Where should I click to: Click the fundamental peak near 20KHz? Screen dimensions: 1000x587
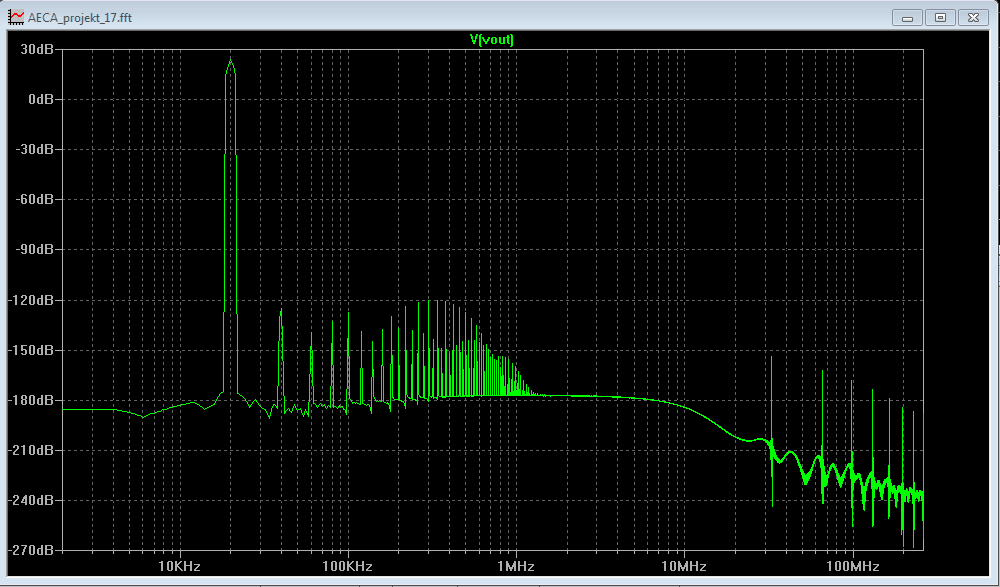(230, 62)
